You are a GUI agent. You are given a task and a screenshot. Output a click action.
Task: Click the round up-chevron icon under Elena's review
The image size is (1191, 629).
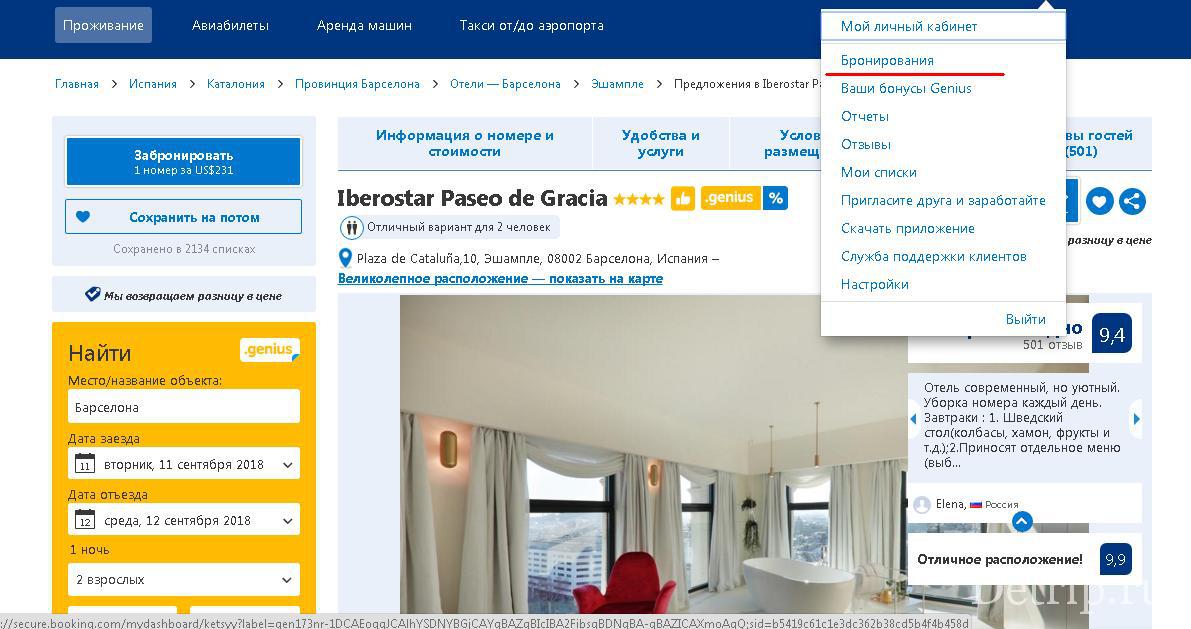coord(1021,521)
